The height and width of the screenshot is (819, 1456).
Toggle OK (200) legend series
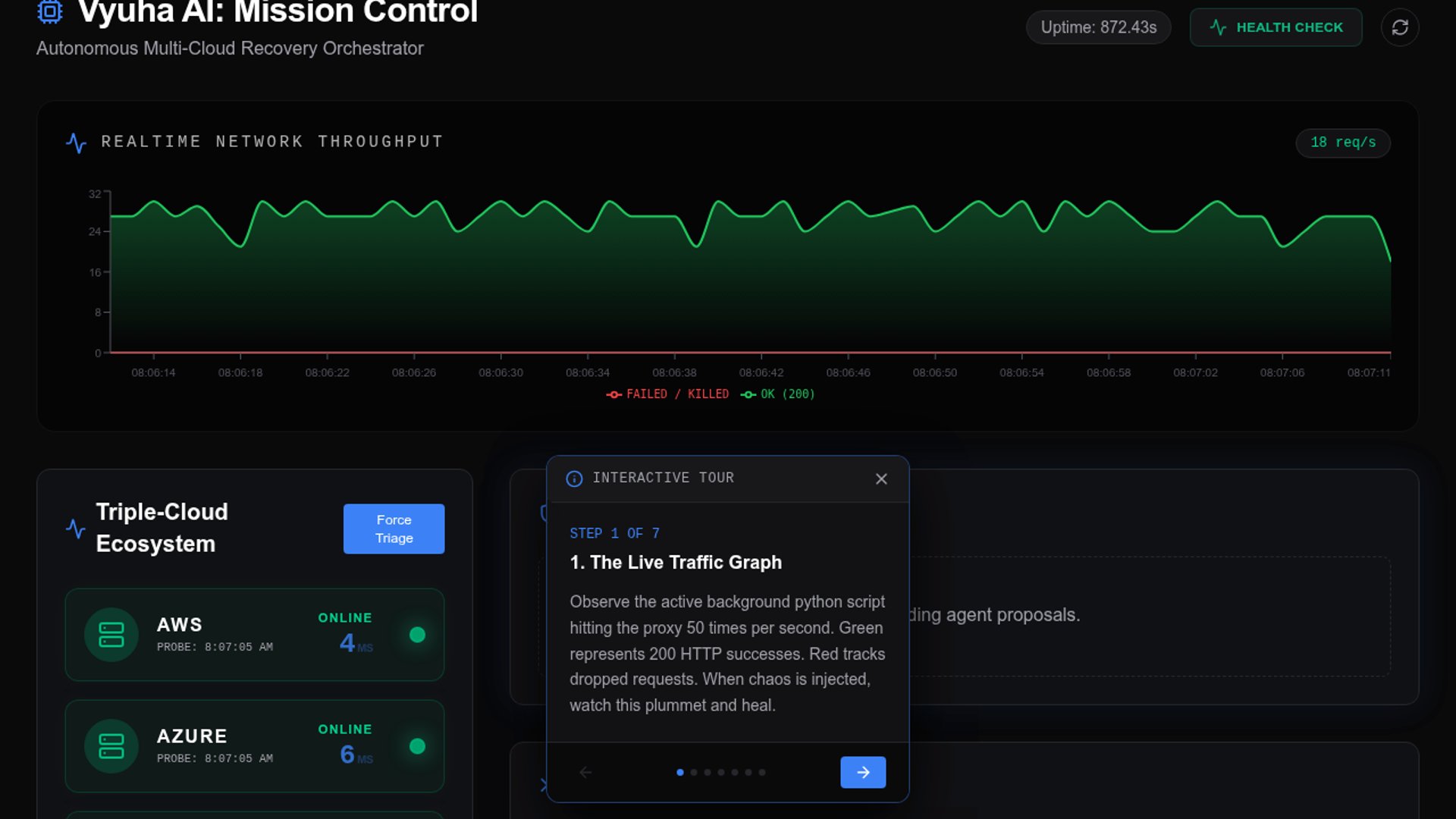(x=778, y=394)
